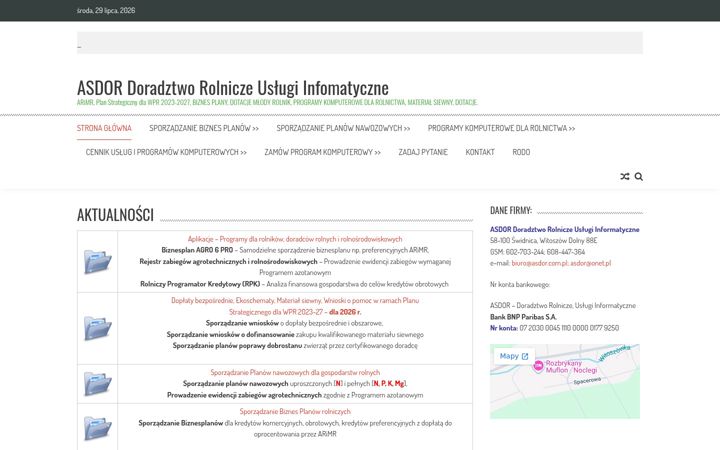Email biuro@asdor.com.pl address link
The width and height of the screenshot is (720, 450).
click(x=540, y=263)
